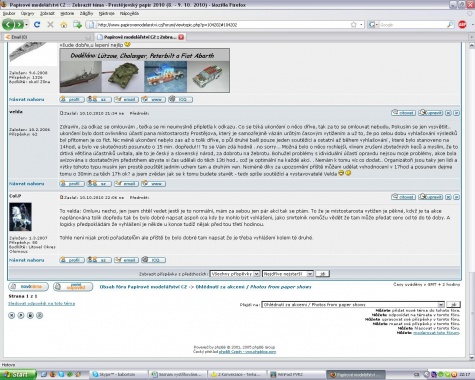
Task: Open the Adblock Plus icon
Action: click(x=462, y=24)
